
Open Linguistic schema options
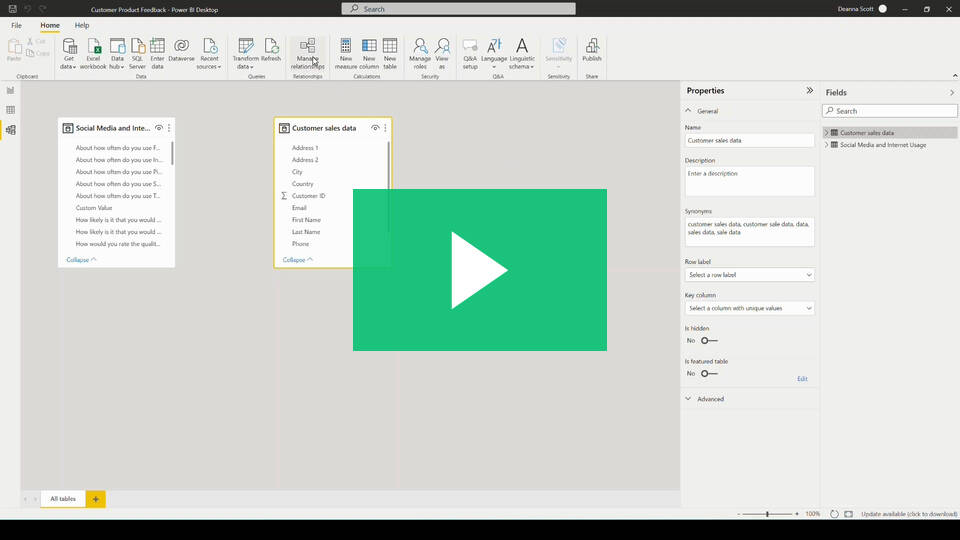(x=522, y=54)
